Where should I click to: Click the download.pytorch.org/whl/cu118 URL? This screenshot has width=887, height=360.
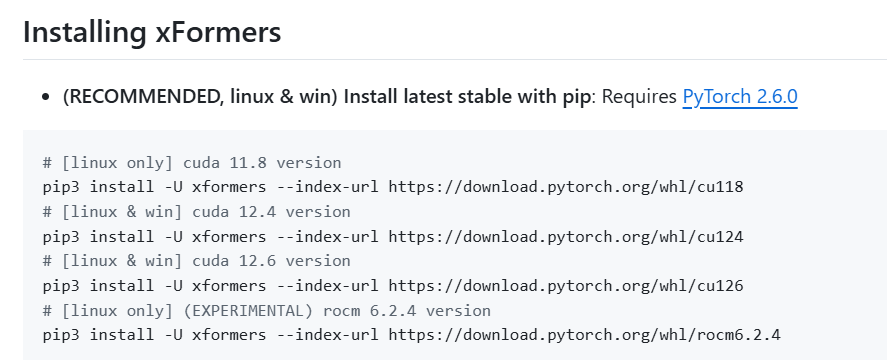tap(566, 187)
